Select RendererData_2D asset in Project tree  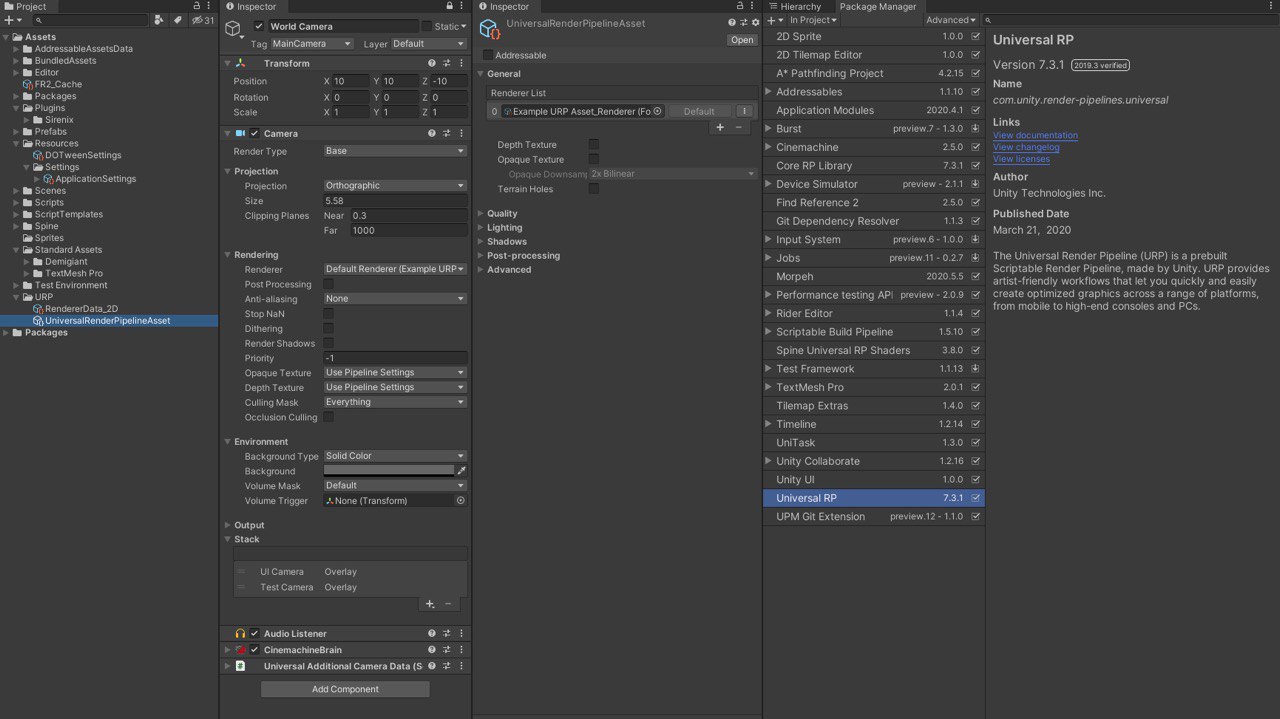click(81, 309)
